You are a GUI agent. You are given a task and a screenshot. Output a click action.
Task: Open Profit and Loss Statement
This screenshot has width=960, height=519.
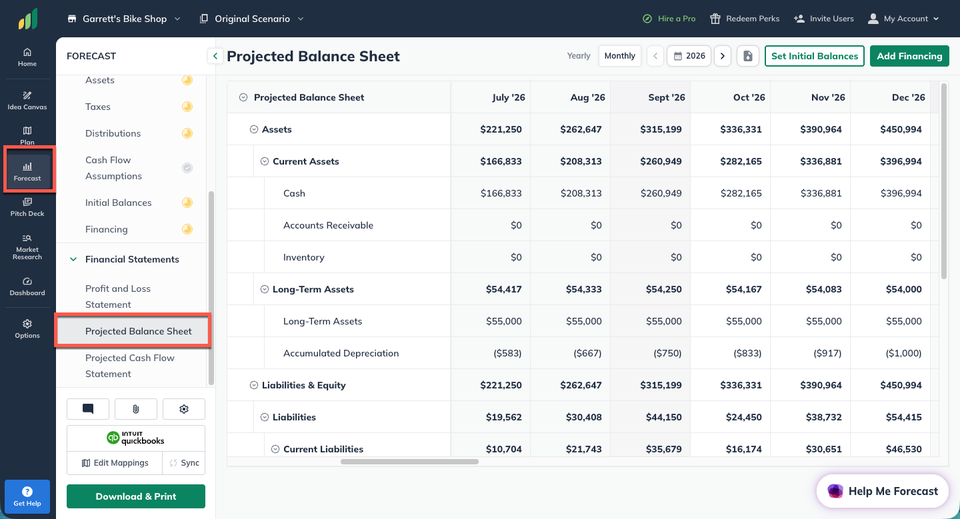(118, 296)
